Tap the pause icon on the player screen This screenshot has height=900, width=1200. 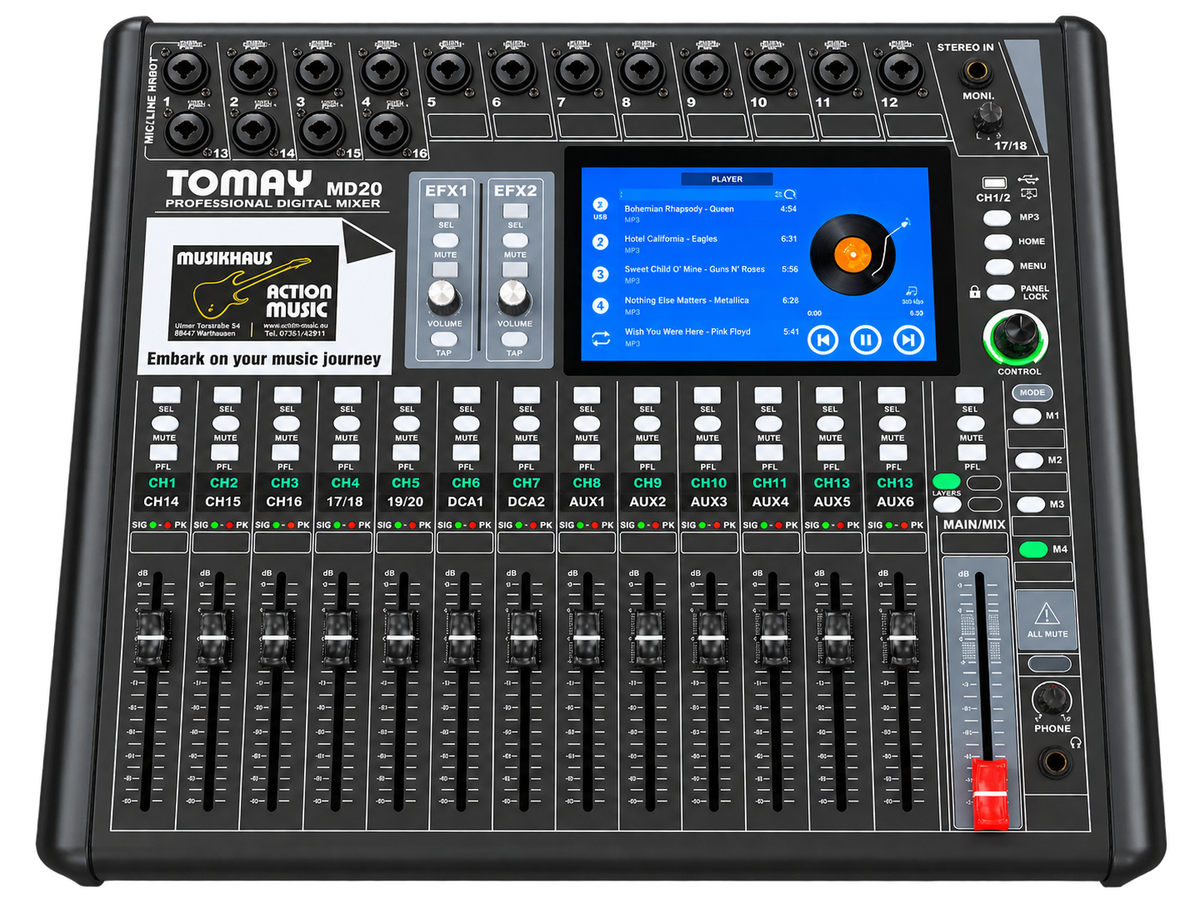pos(865,340)
